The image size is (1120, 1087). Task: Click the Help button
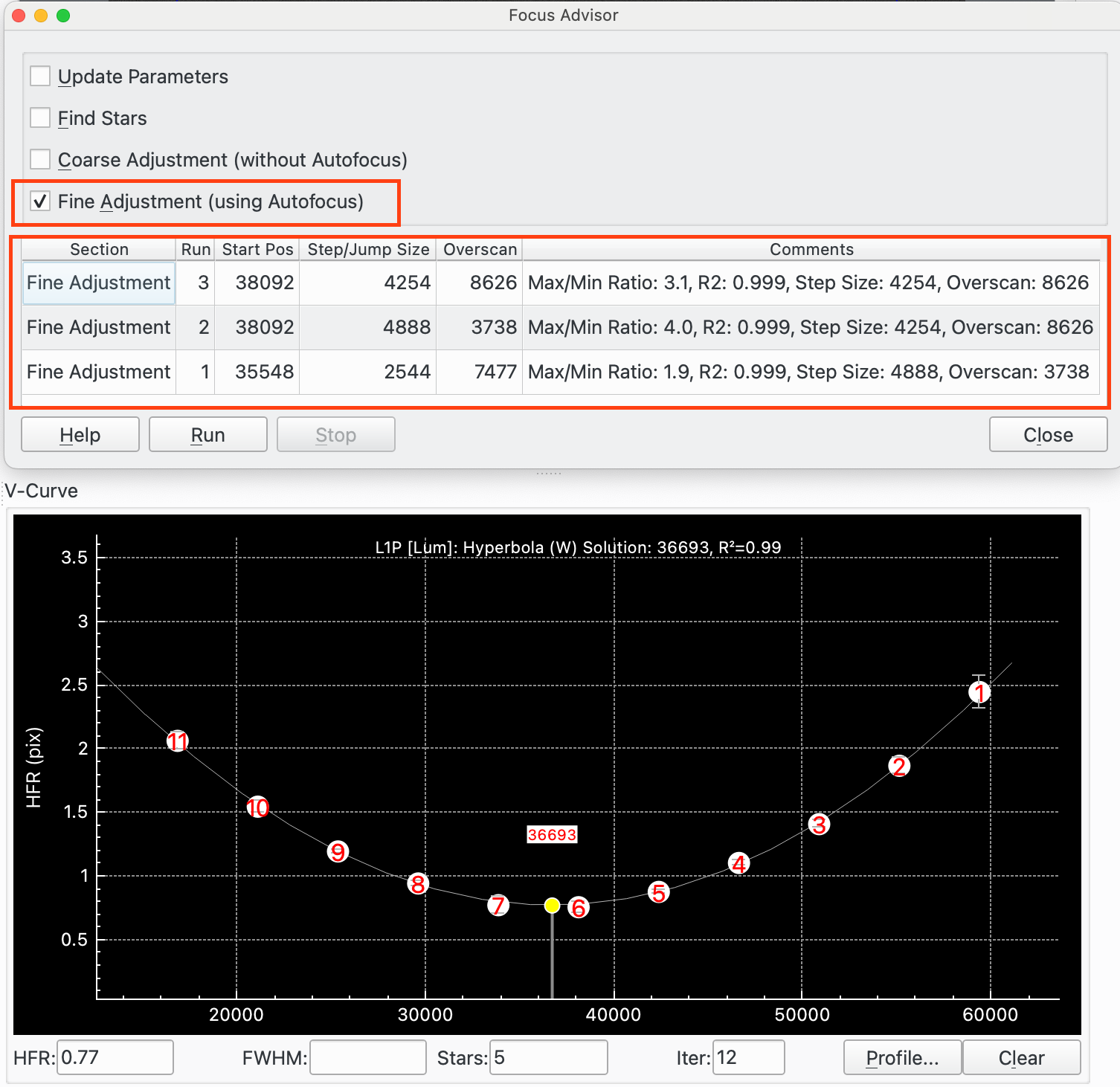click(80, 435)
